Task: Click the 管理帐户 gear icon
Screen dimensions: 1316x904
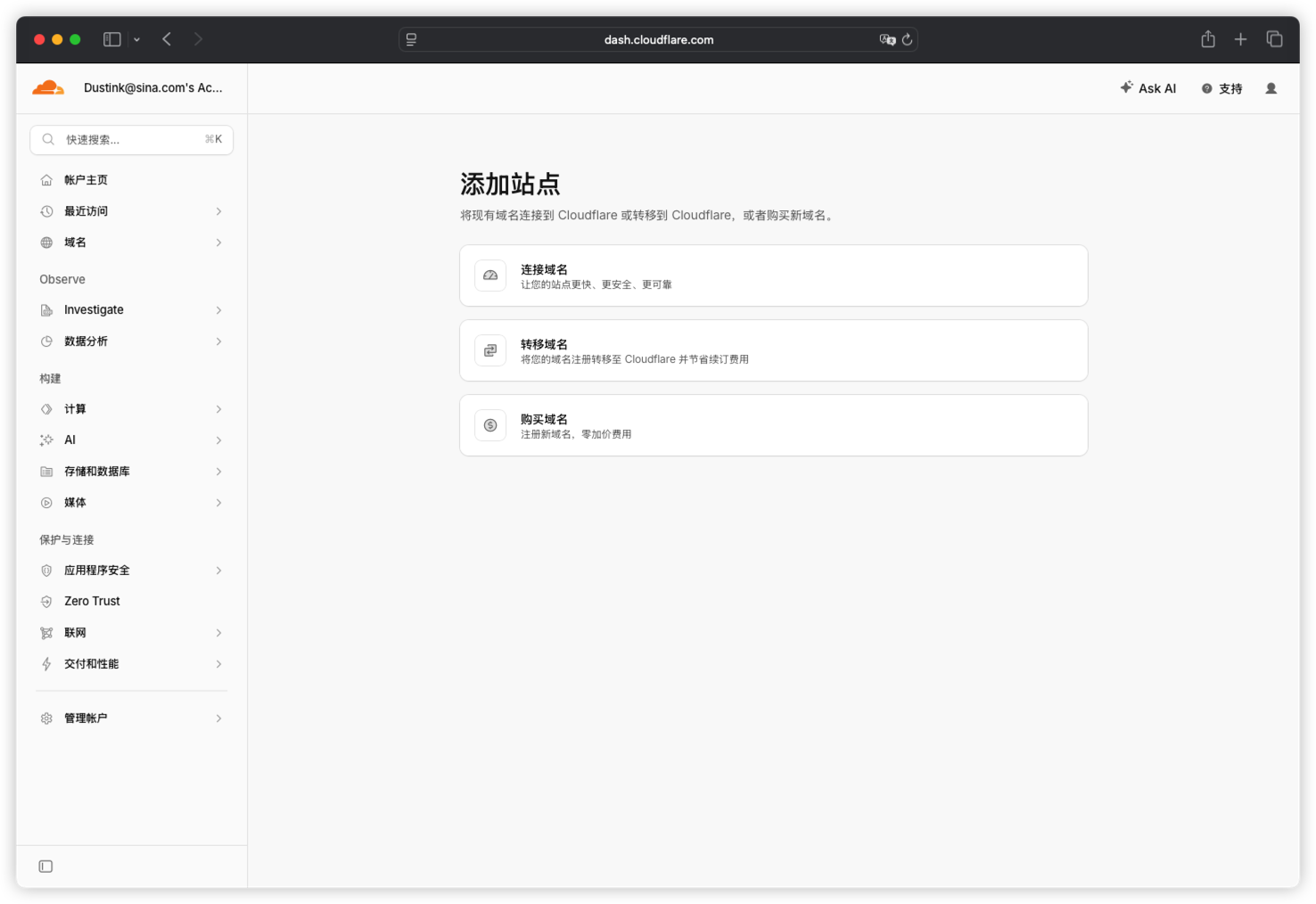Action: 46,719
